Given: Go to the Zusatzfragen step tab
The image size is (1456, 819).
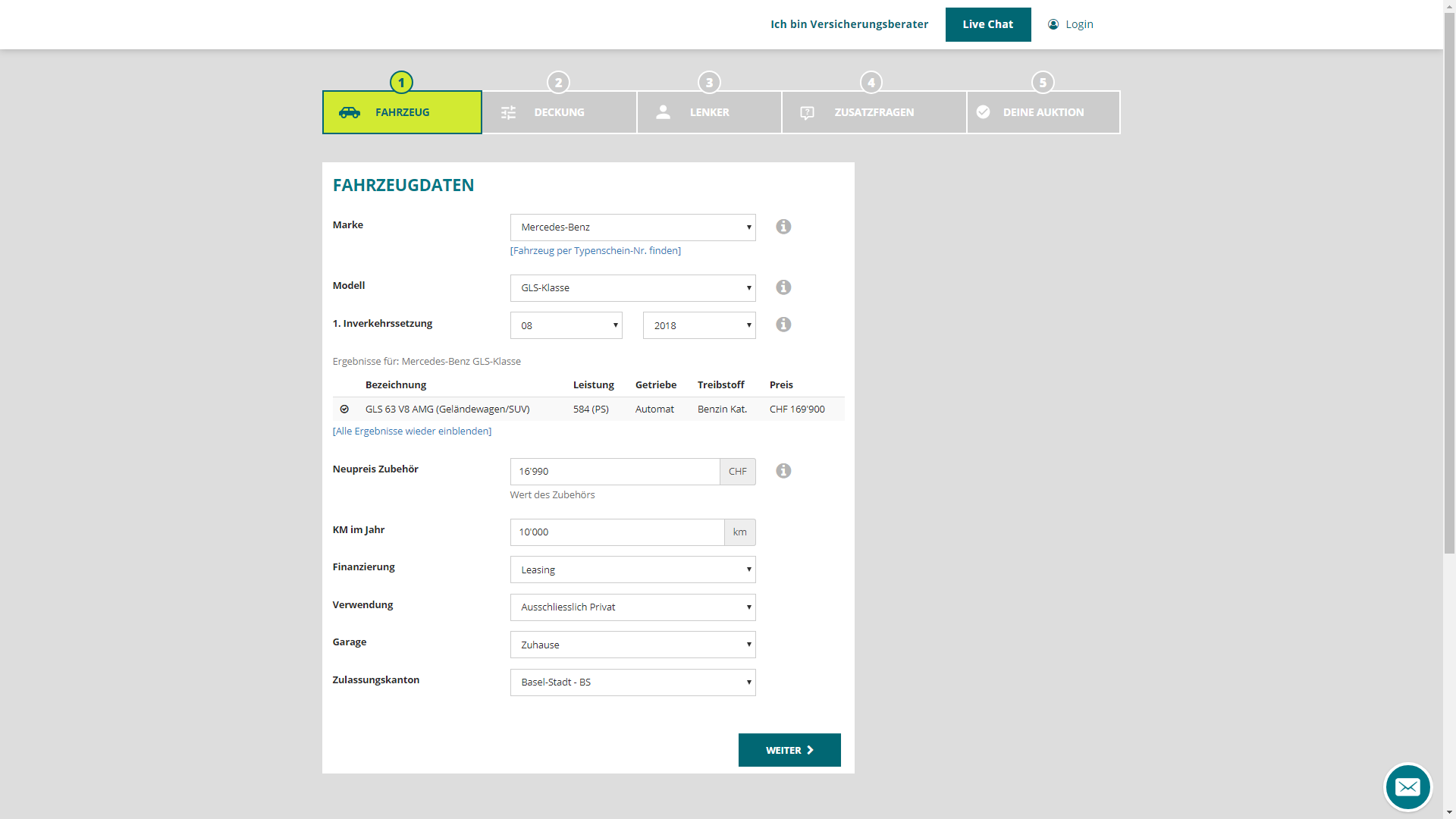Looking at the screenshot, I should 874,112.
